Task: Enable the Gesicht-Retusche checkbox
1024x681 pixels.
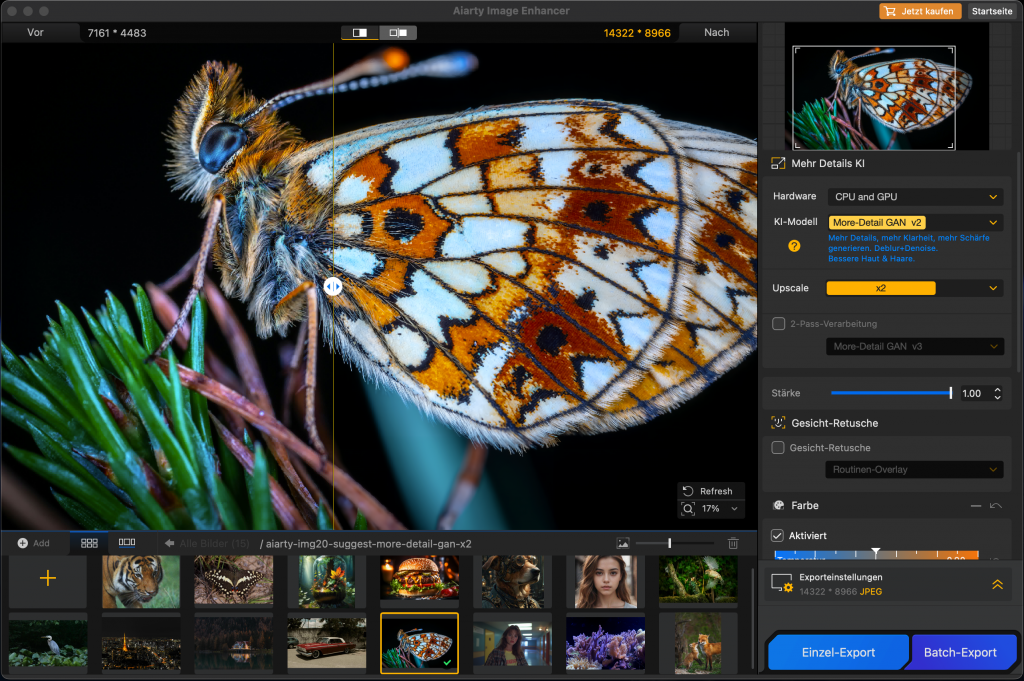Action: (x=778, y=447)
